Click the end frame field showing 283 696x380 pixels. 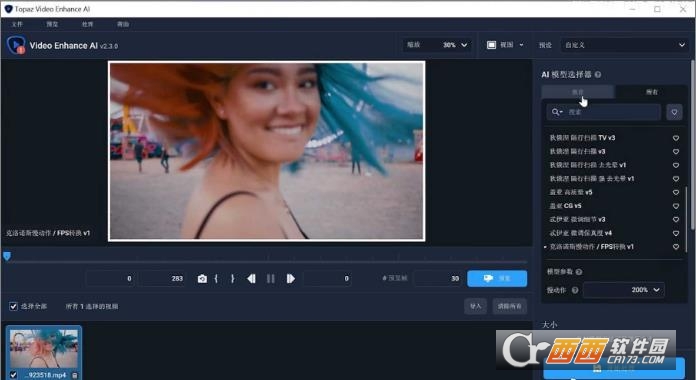[x=162, y=279]
